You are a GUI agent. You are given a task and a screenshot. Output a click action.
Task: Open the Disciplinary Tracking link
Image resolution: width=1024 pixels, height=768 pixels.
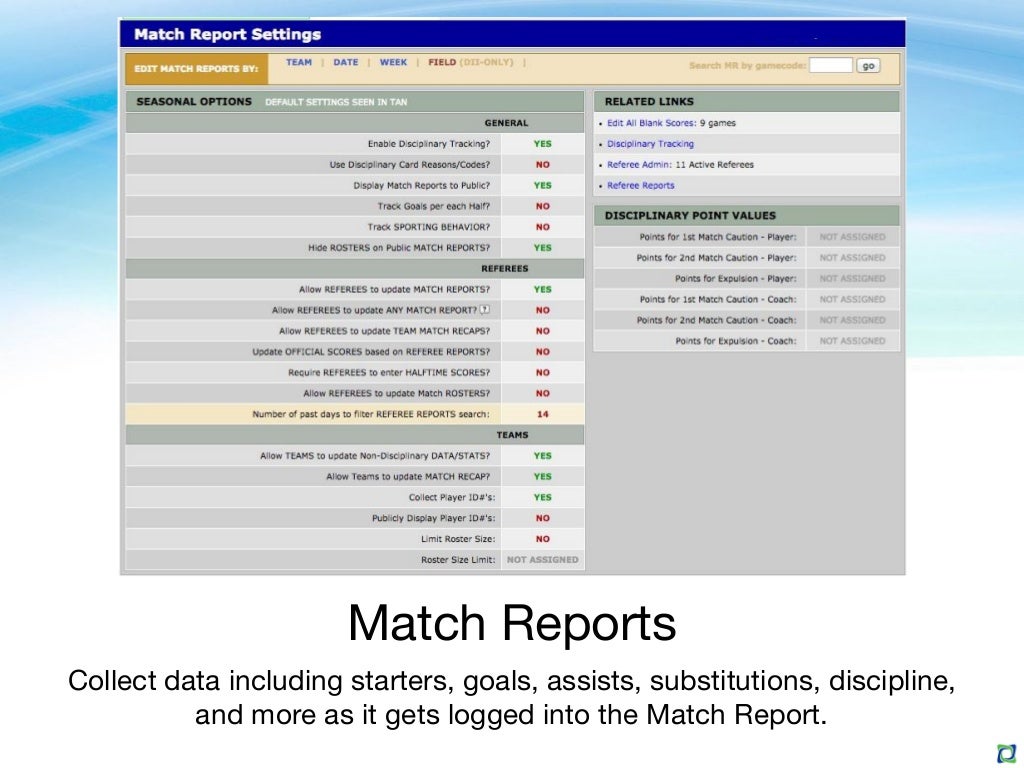[x=650, y=144]
